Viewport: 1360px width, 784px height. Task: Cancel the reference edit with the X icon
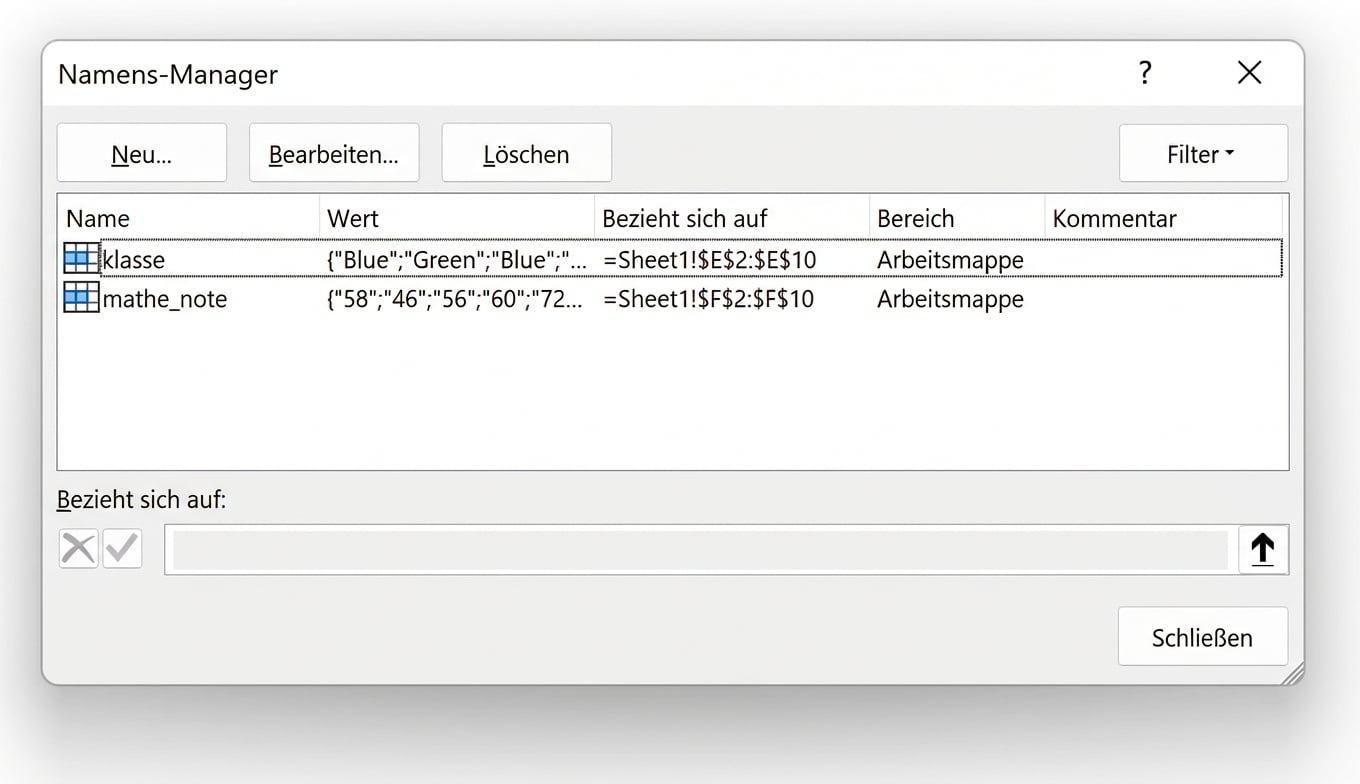pos(78,548)
